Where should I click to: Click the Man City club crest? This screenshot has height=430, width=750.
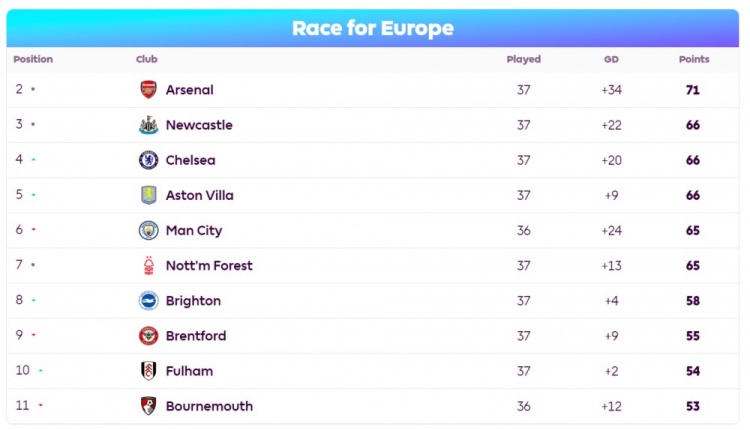pyautogui.click(x=148, y=231)
